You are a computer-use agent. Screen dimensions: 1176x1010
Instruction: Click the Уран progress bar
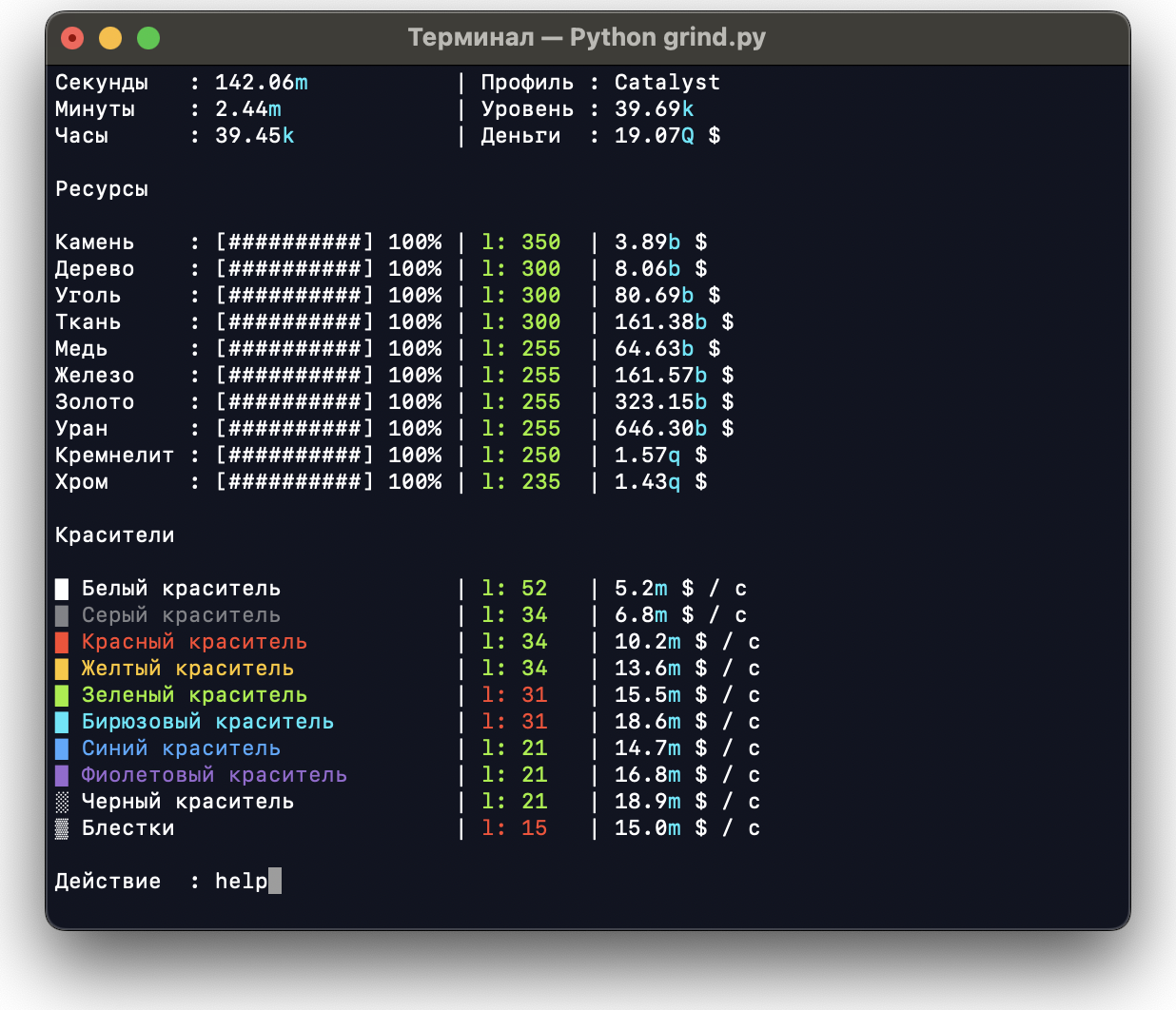click(295, 429)
